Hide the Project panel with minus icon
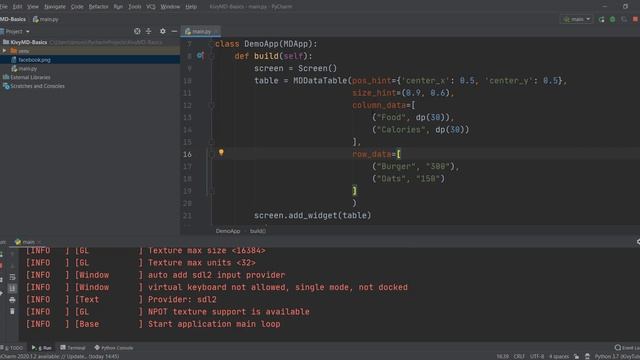Screen dimensions: 640x360 point(174,31)
